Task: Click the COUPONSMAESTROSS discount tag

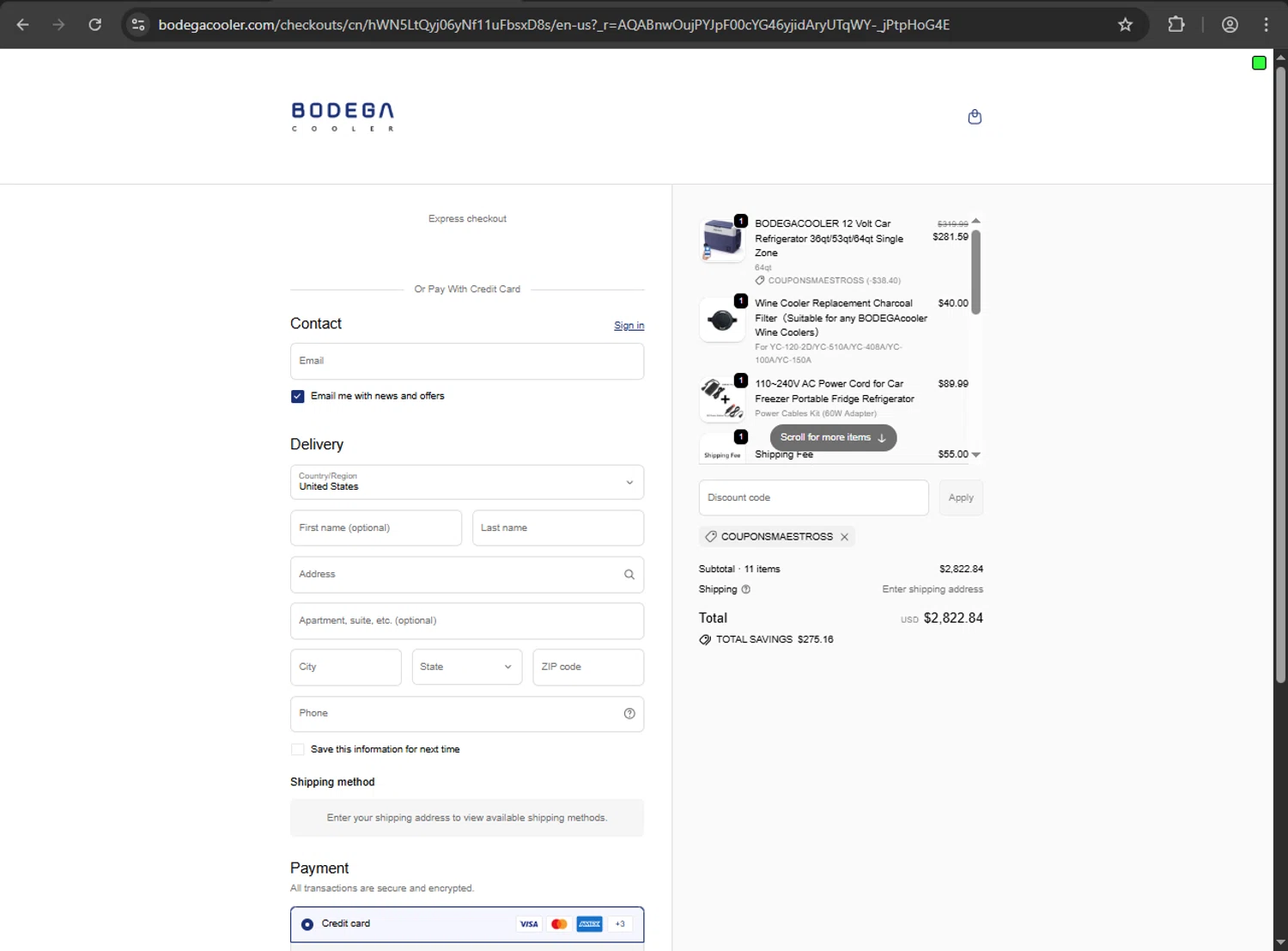Action: click(776, 537)
